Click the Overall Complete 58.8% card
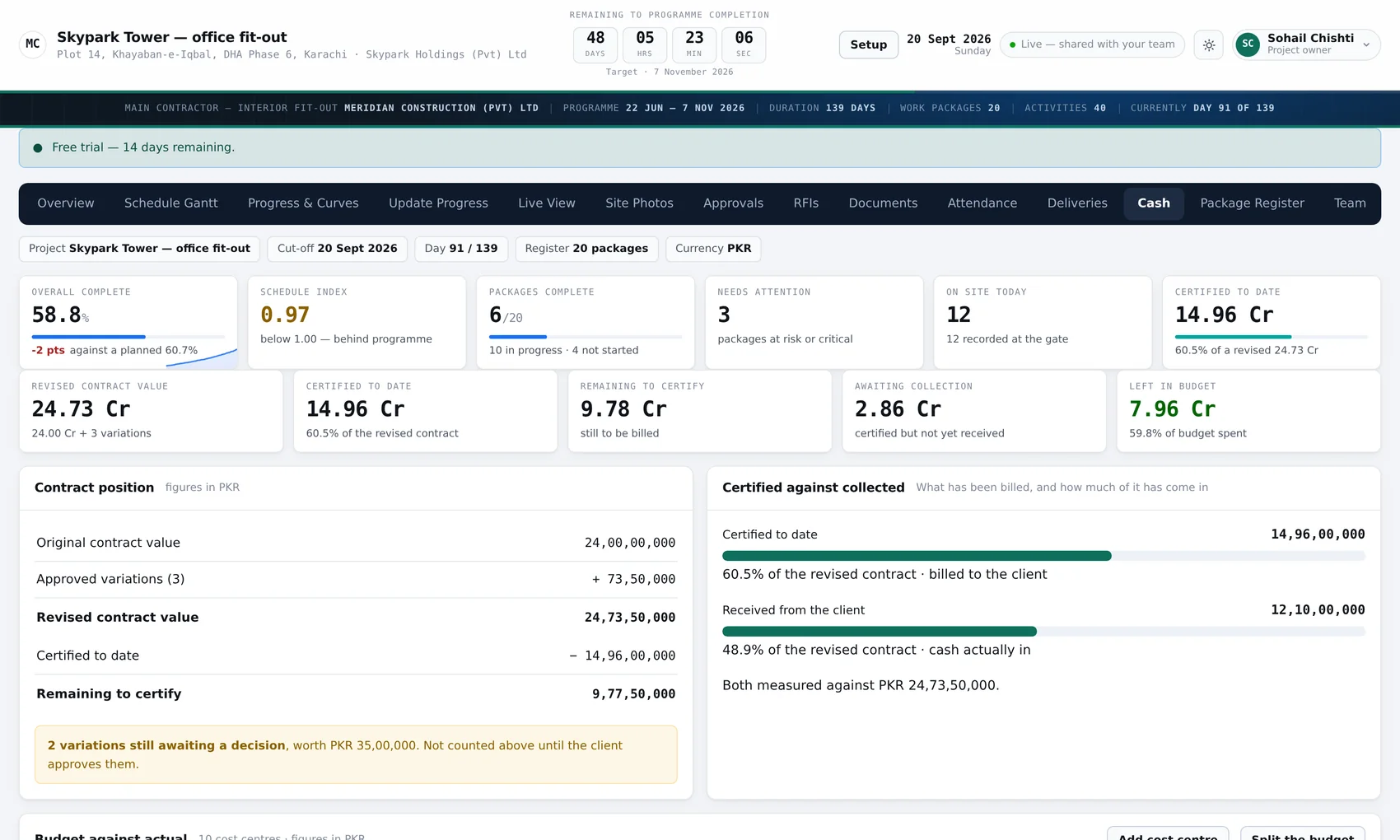 click(x=128, y=322)
